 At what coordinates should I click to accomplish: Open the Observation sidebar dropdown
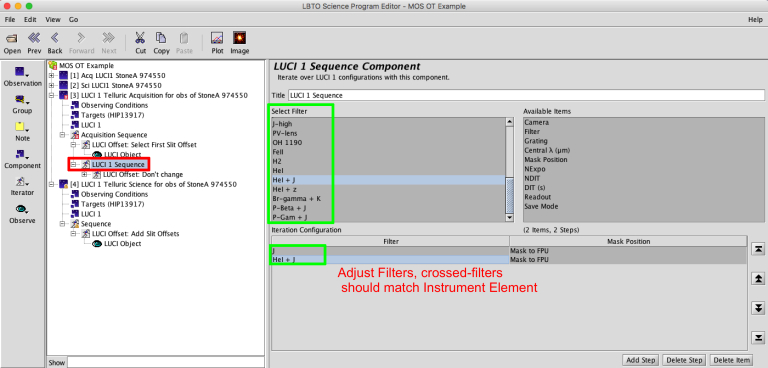[x=22, y=72]
